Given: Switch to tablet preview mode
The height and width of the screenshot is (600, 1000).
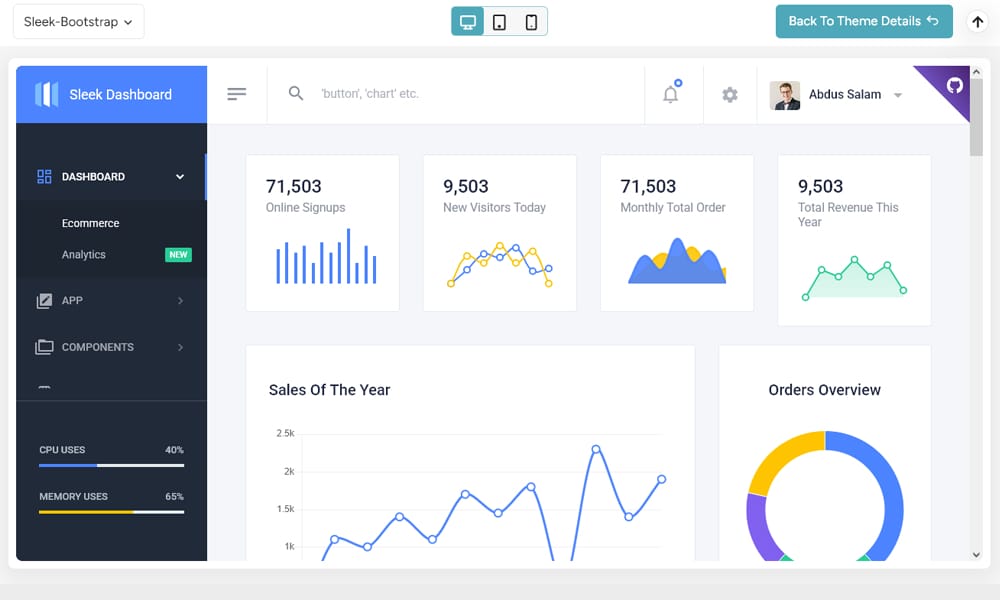Looking at the screenshot, I should coord(500,20).
